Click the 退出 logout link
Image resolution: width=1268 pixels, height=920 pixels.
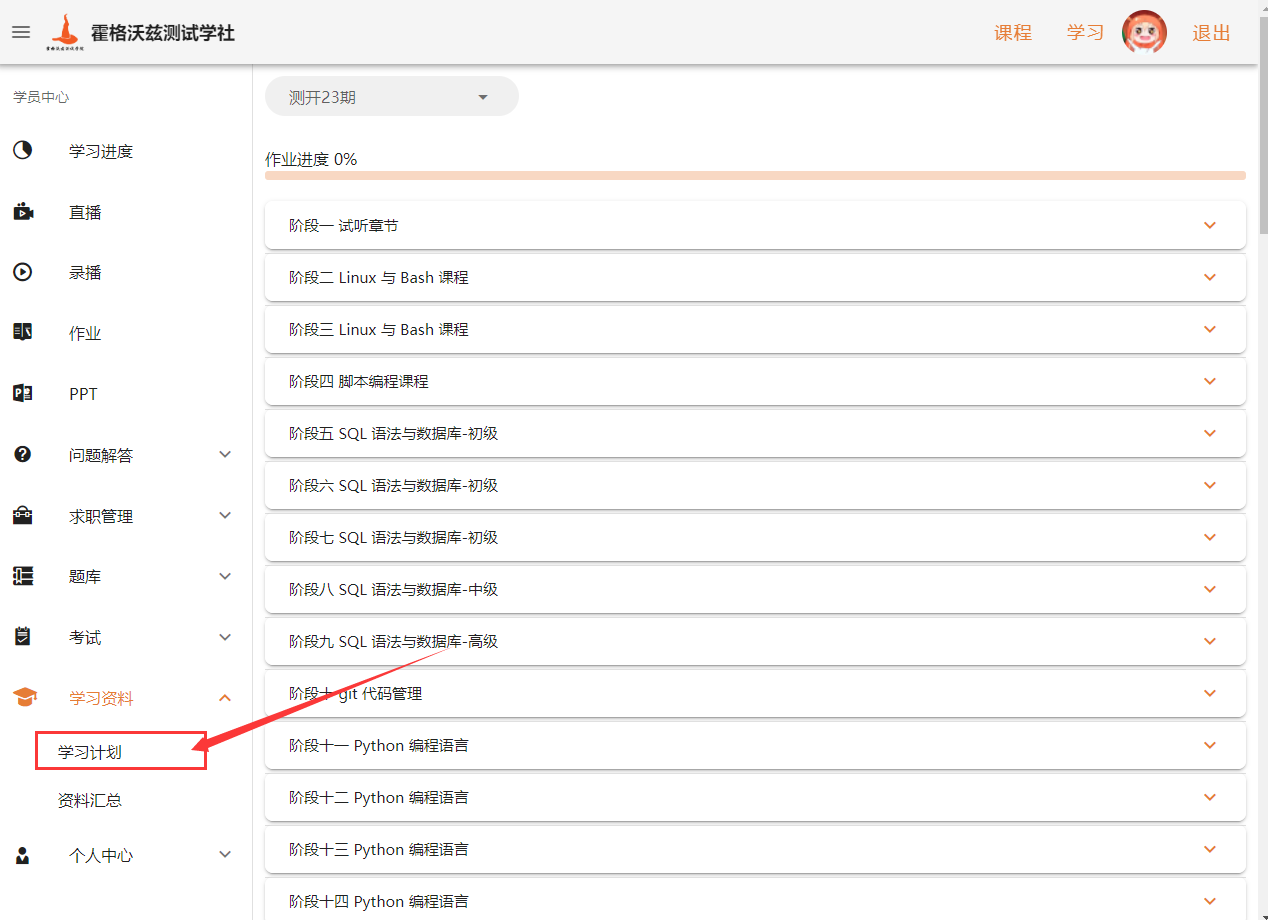(x=1211, y=33)
